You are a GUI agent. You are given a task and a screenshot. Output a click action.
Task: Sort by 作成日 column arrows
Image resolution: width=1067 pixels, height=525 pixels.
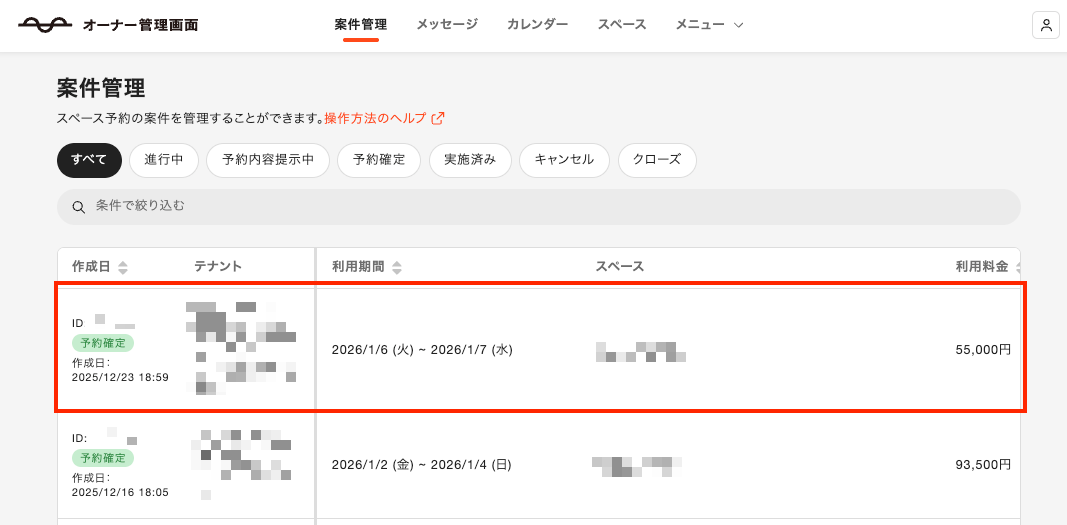click(123, 267)
